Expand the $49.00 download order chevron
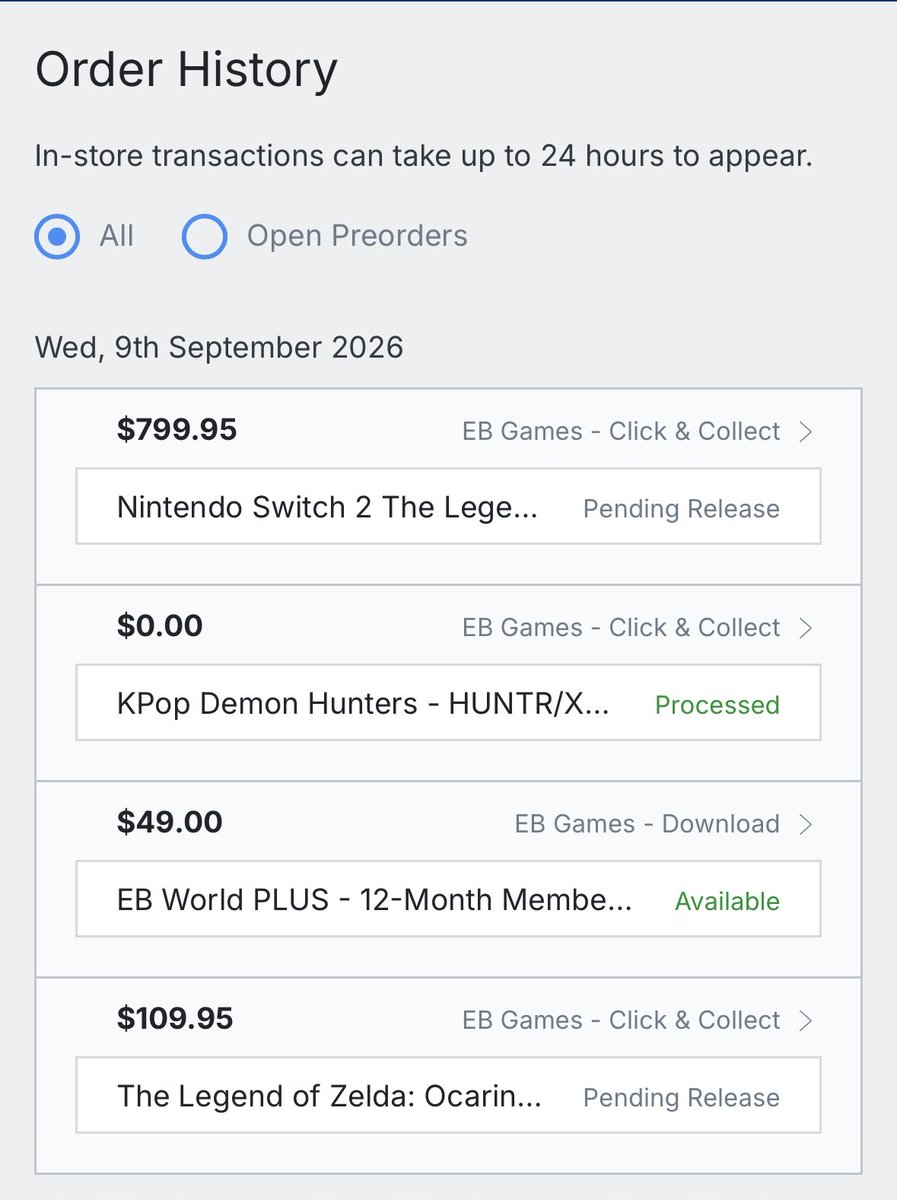This screenshot has width=897, height=1200. [806, 824]
